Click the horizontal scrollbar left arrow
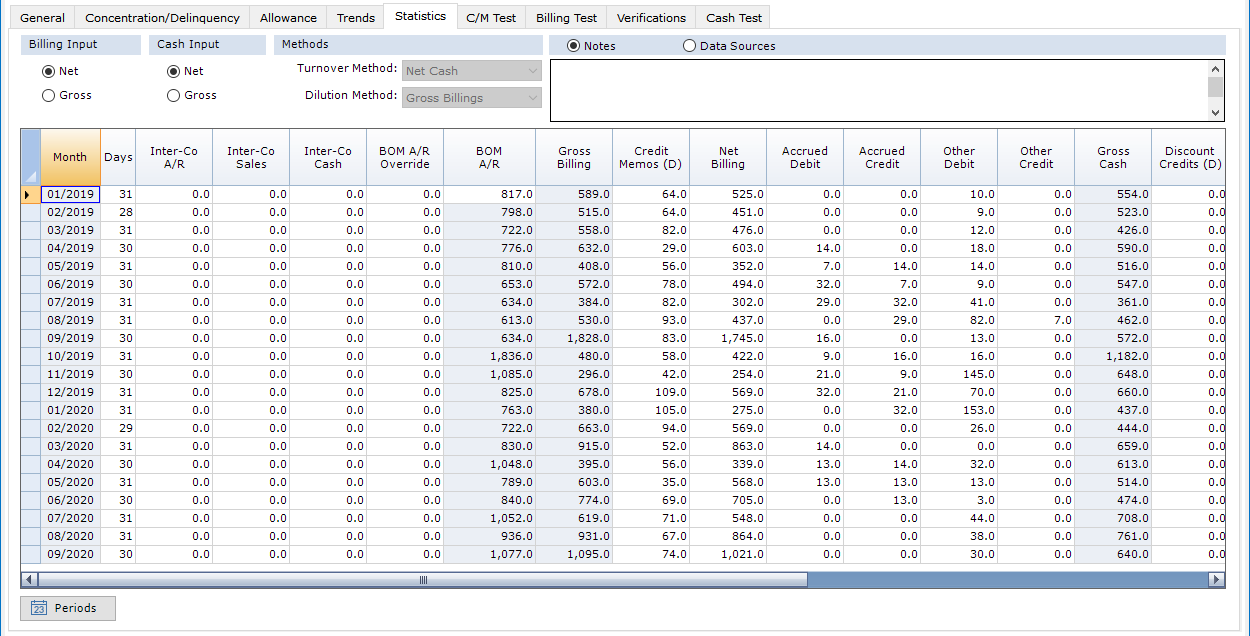The height and width of the screenshot is (636, 1250). (x=29, y=580)
